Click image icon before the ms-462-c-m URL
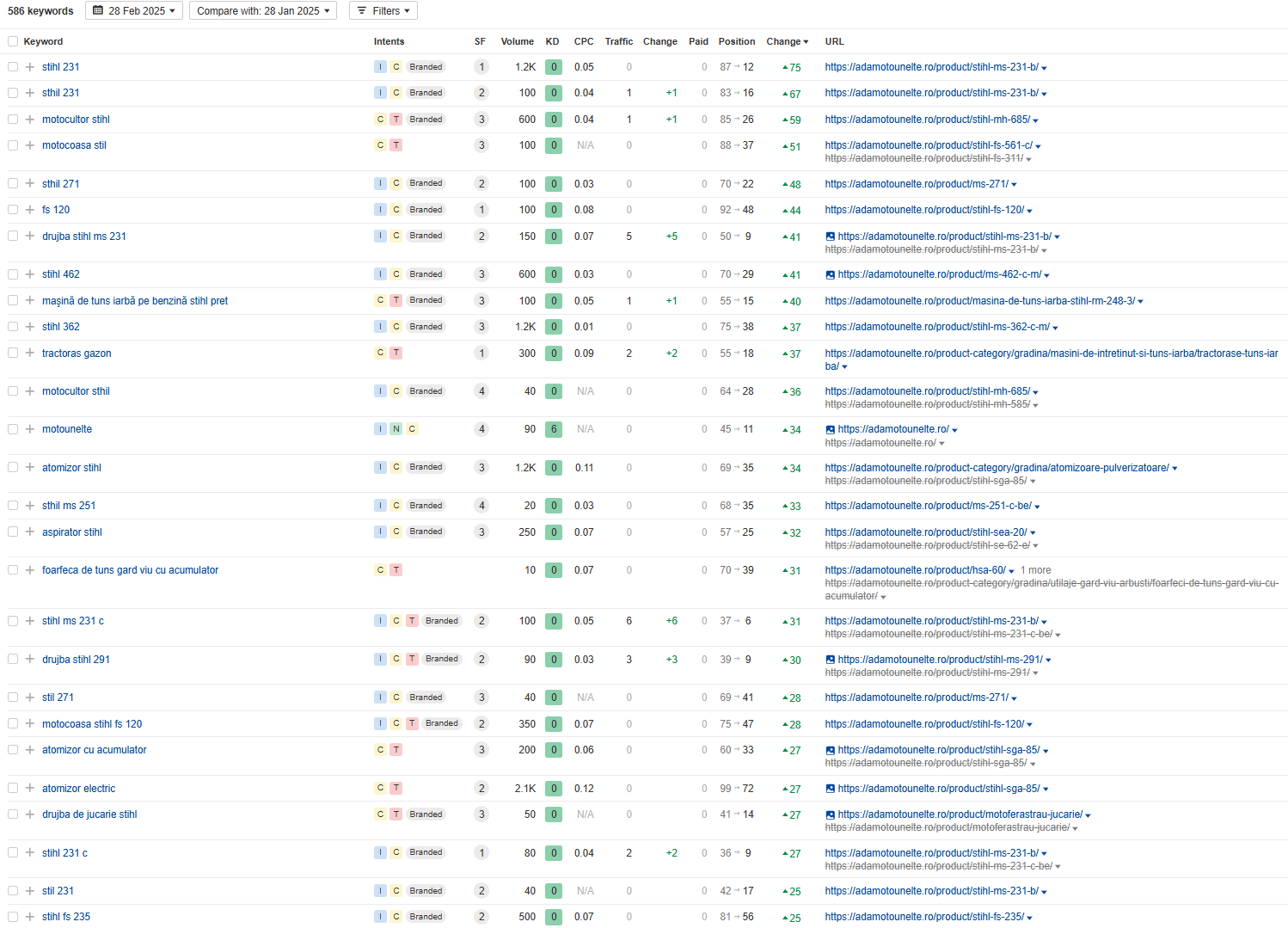Screen dimensions: 1288x928 pyautogui.click(x=830, y=275)
